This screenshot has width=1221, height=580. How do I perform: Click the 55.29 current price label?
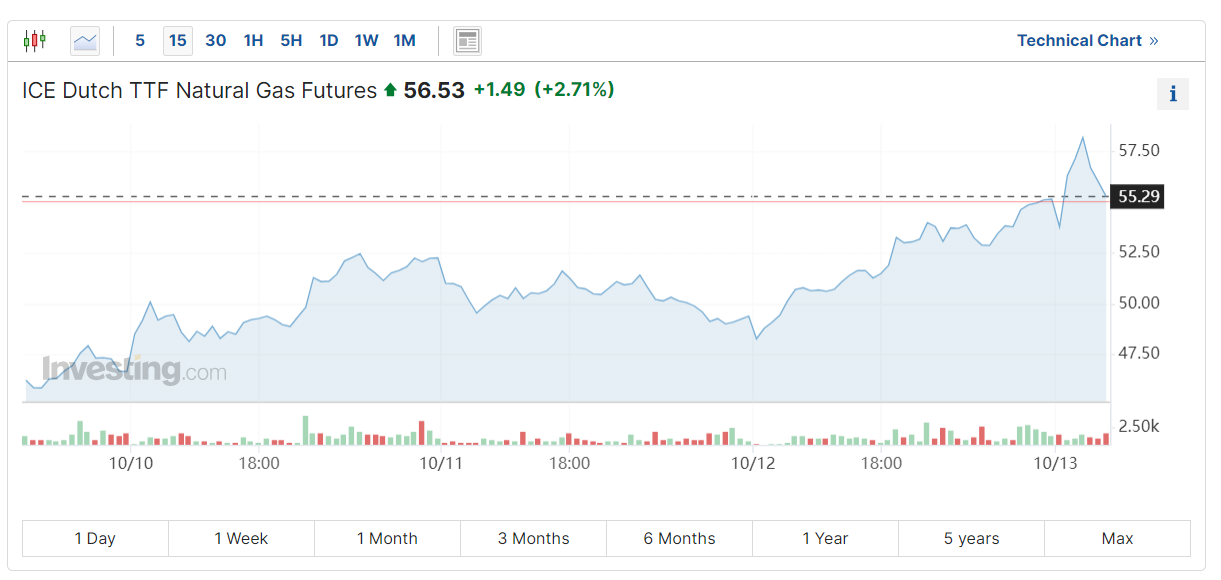point(1138,196)
